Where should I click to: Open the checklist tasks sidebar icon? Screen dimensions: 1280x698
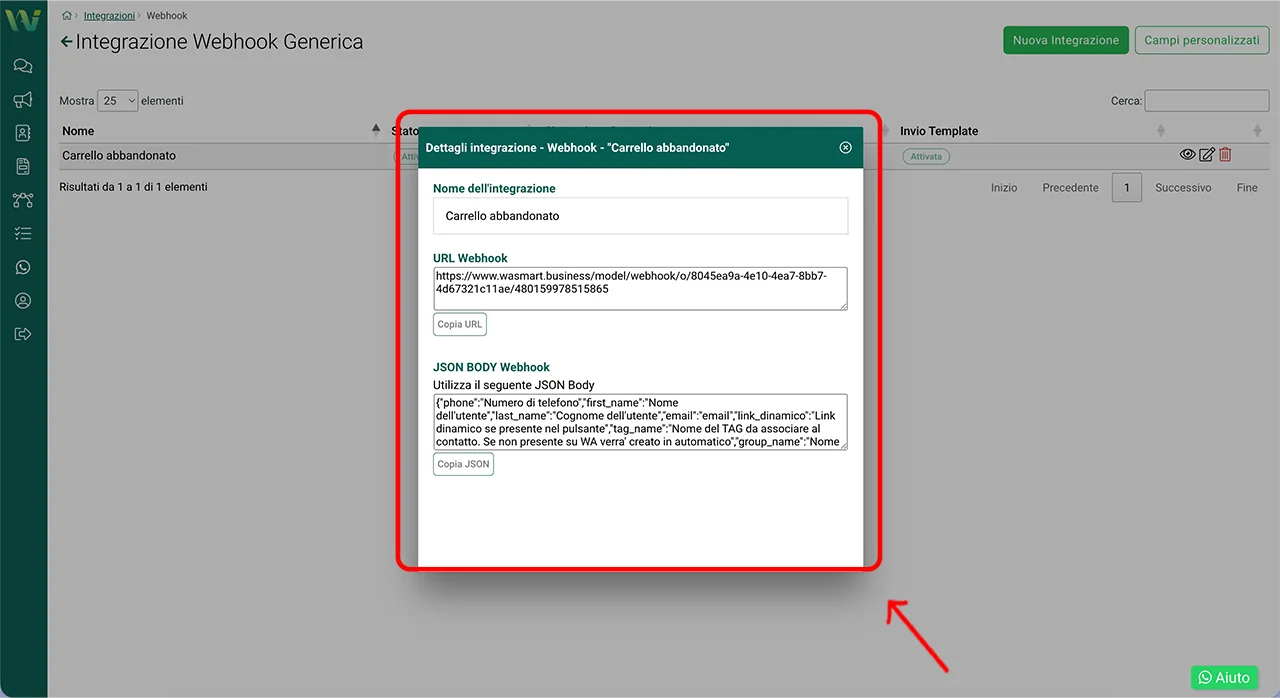(x=23, y=234)
